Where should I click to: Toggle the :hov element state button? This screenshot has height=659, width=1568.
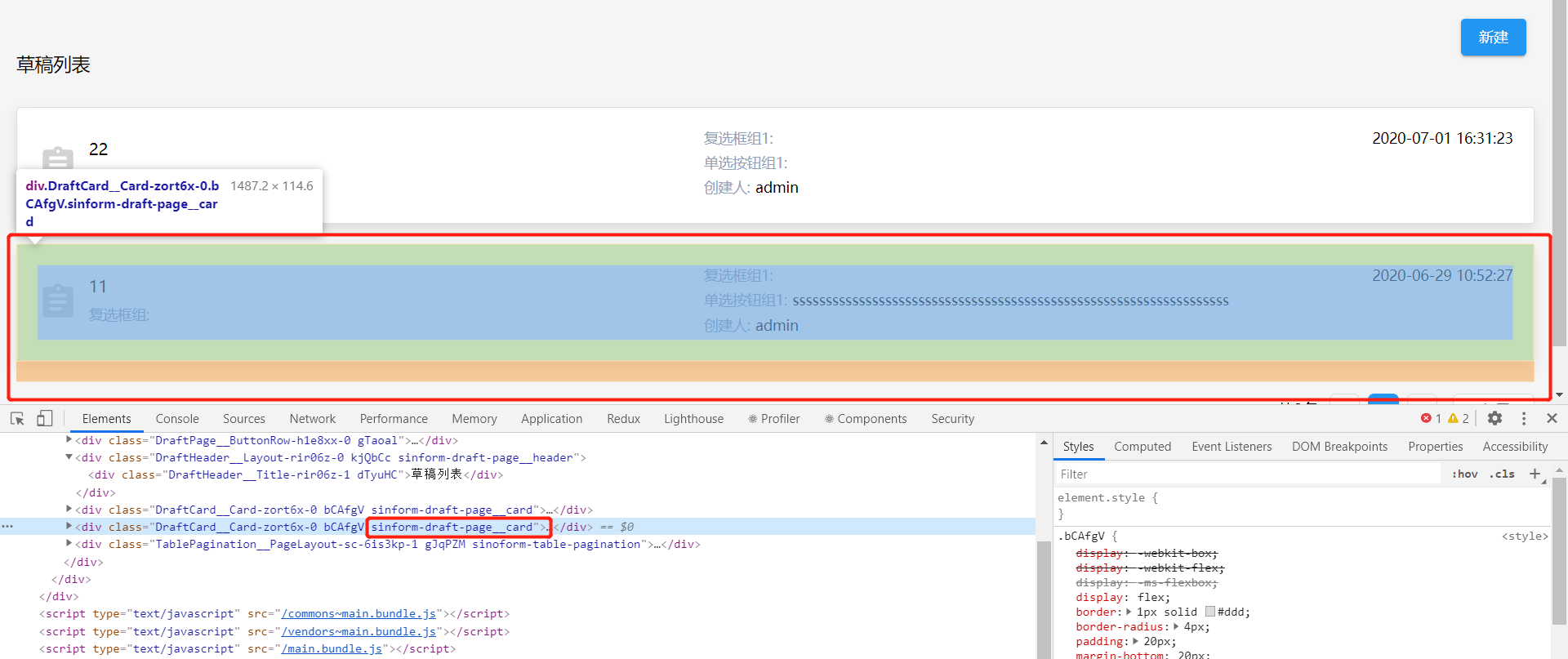tap(1464, 474)
